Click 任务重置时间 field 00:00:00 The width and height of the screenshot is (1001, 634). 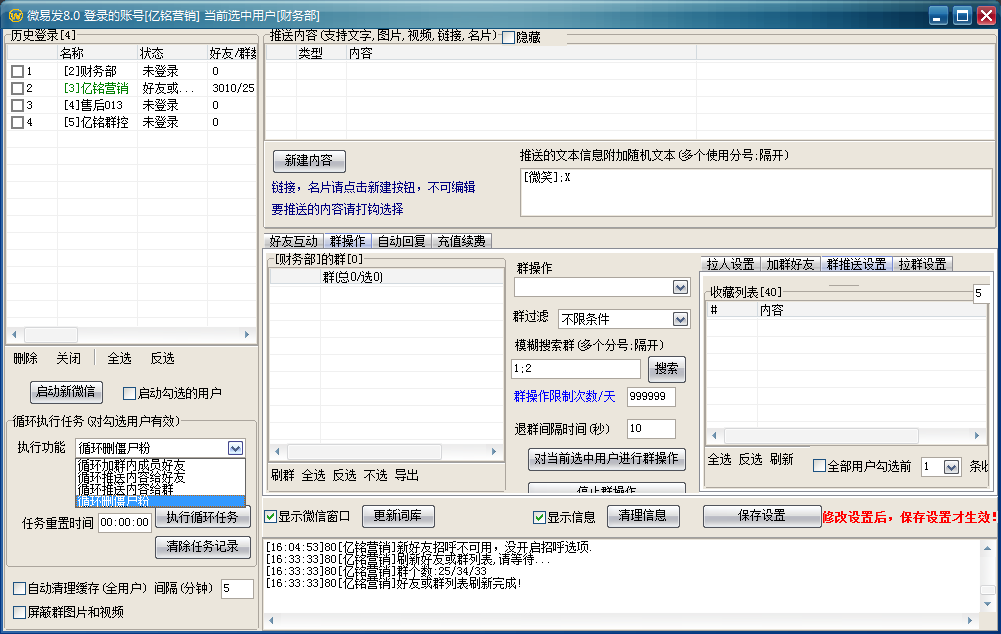click(125, 522)
